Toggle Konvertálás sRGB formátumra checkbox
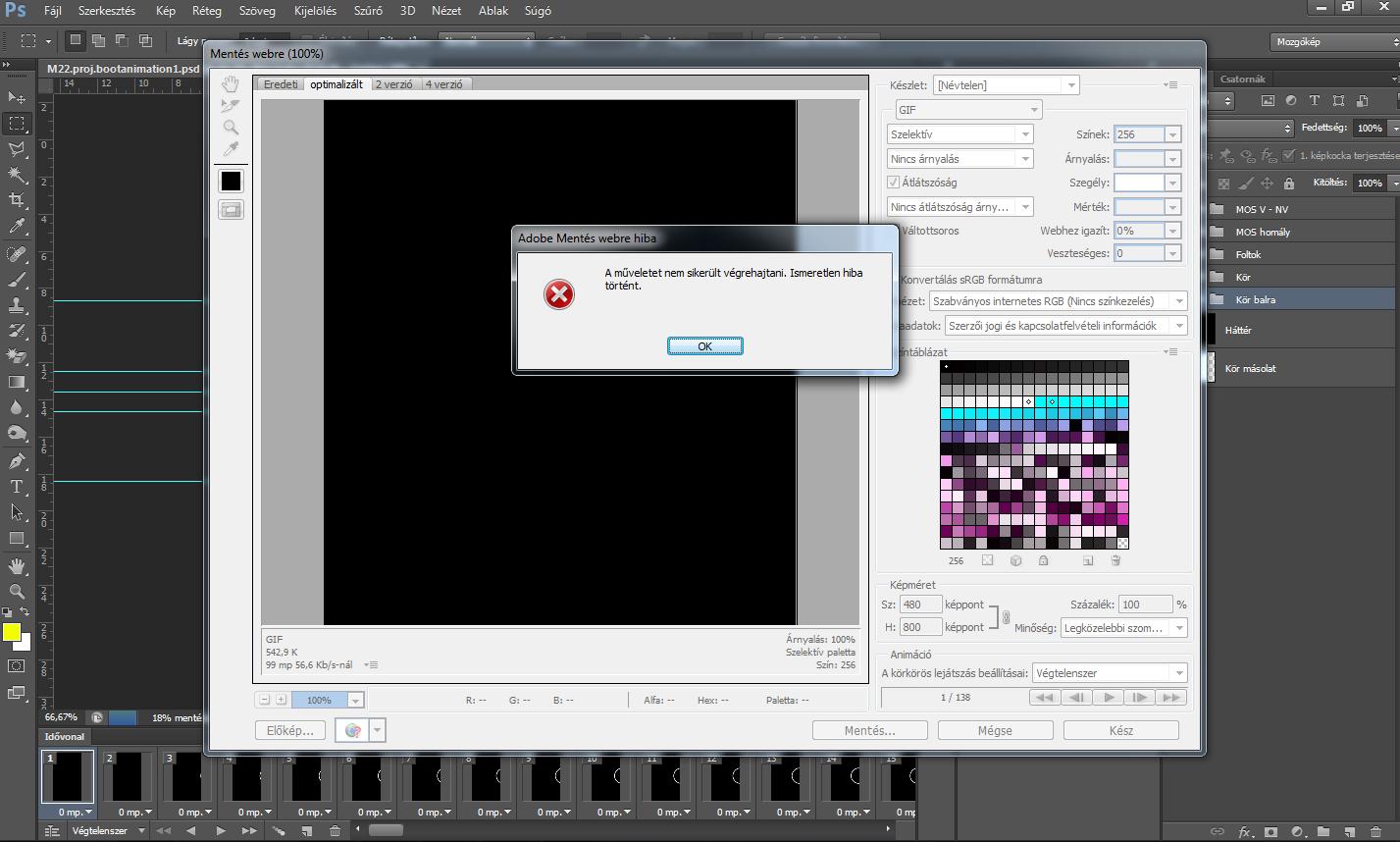 895,280
